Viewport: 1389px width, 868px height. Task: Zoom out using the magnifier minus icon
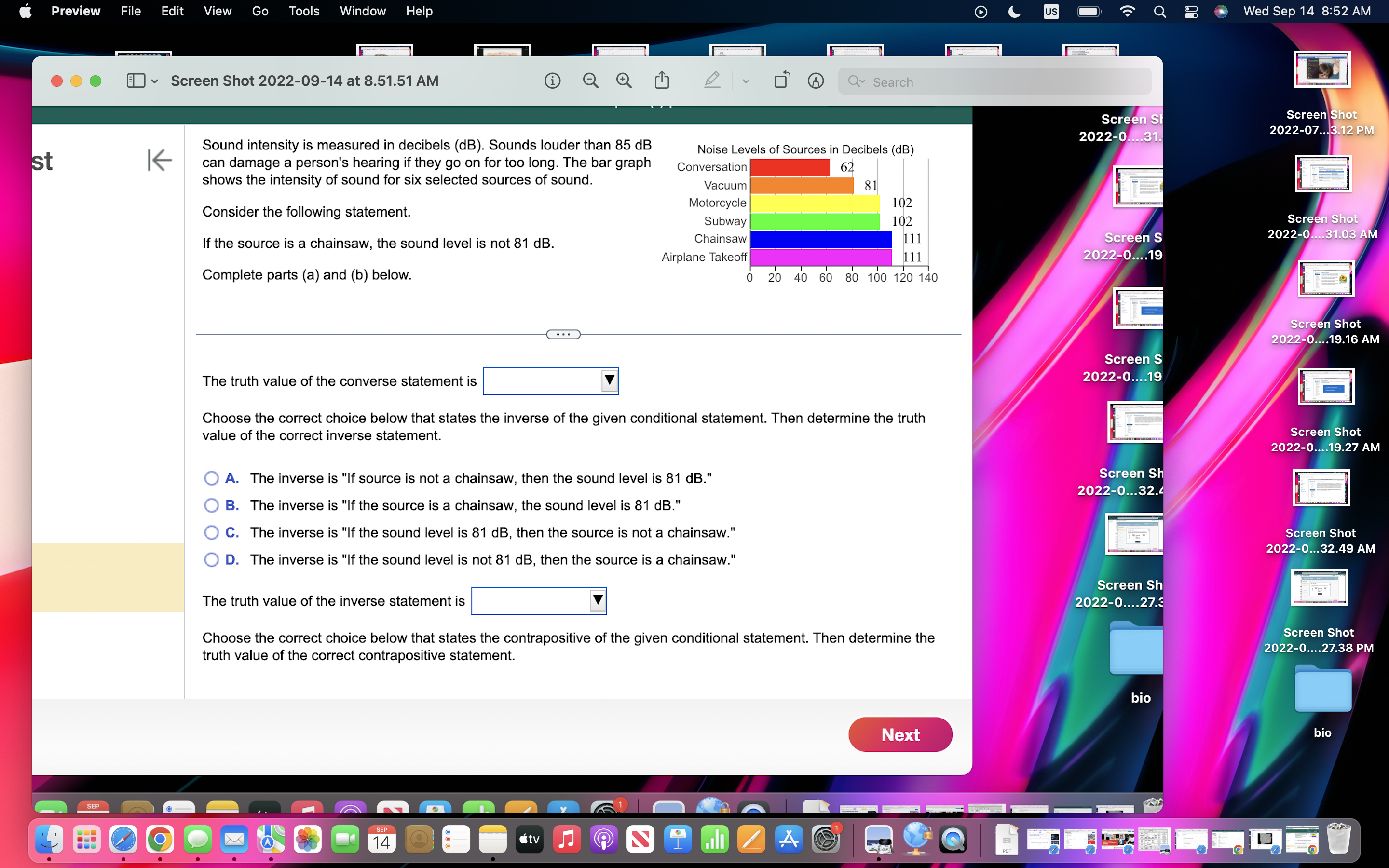click(590, 81)
